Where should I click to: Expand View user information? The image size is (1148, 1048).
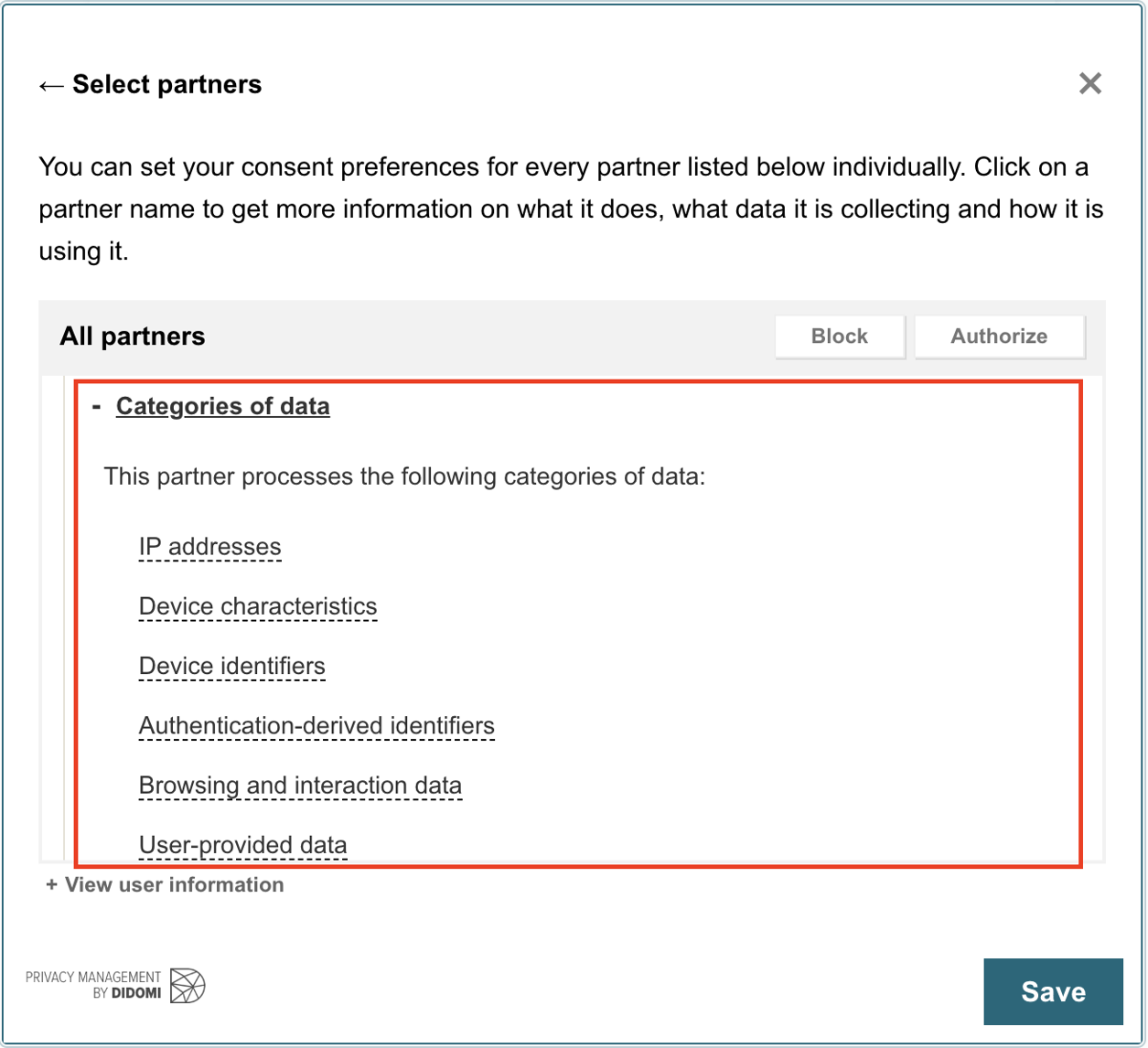pyautogui.click(x=165, y=885)
